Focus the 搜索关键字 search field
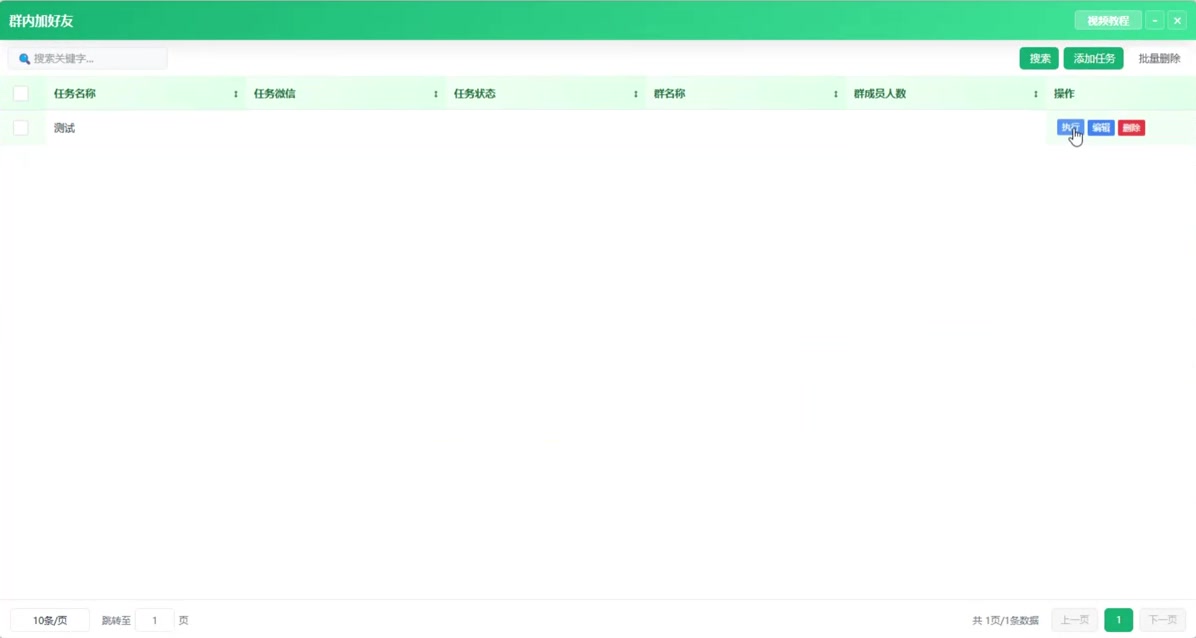The image size is (1196, 638). point(88,58)
